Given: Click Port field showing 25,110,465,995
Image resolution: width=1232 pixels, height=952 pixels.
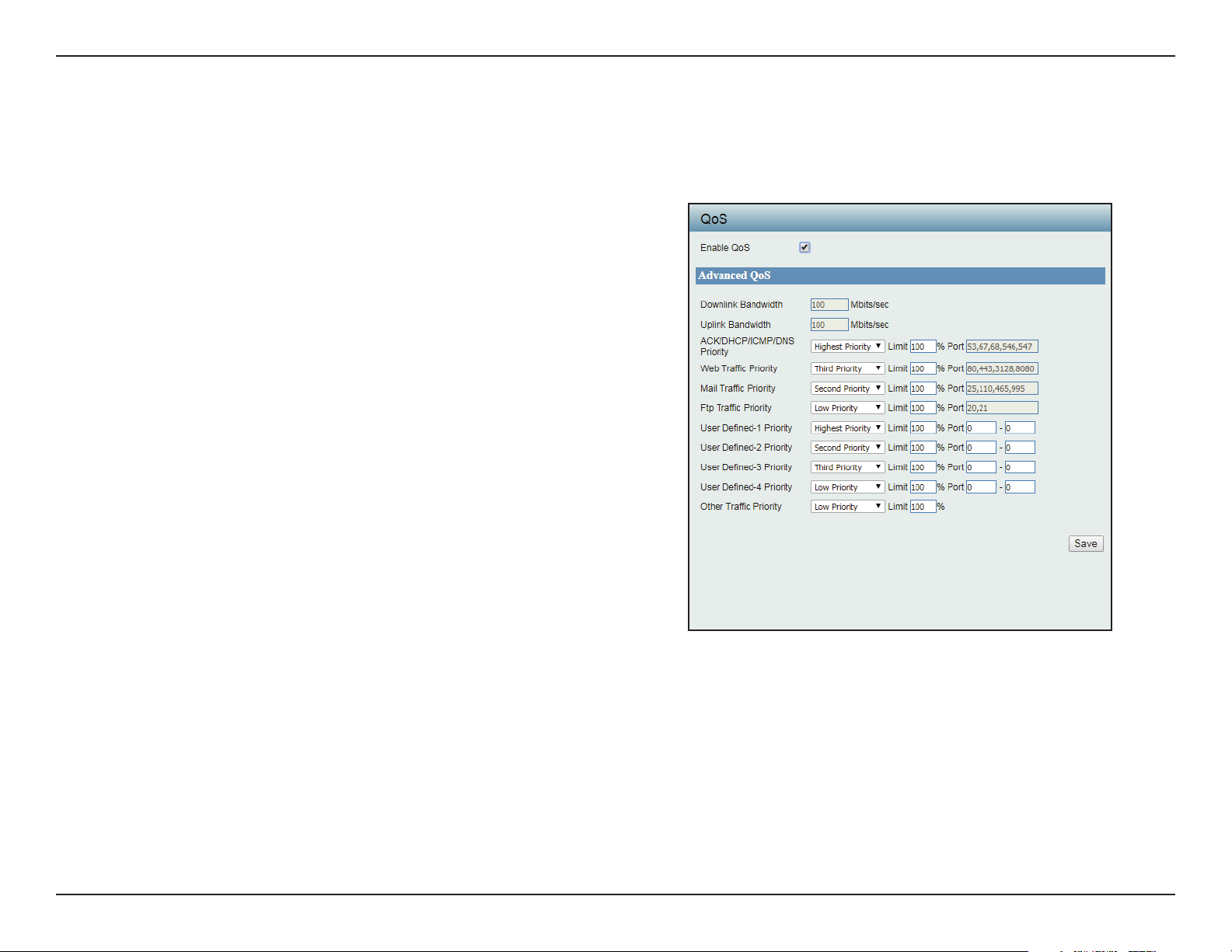Looking at the screenshot, I should click(x=1002, y=389).
